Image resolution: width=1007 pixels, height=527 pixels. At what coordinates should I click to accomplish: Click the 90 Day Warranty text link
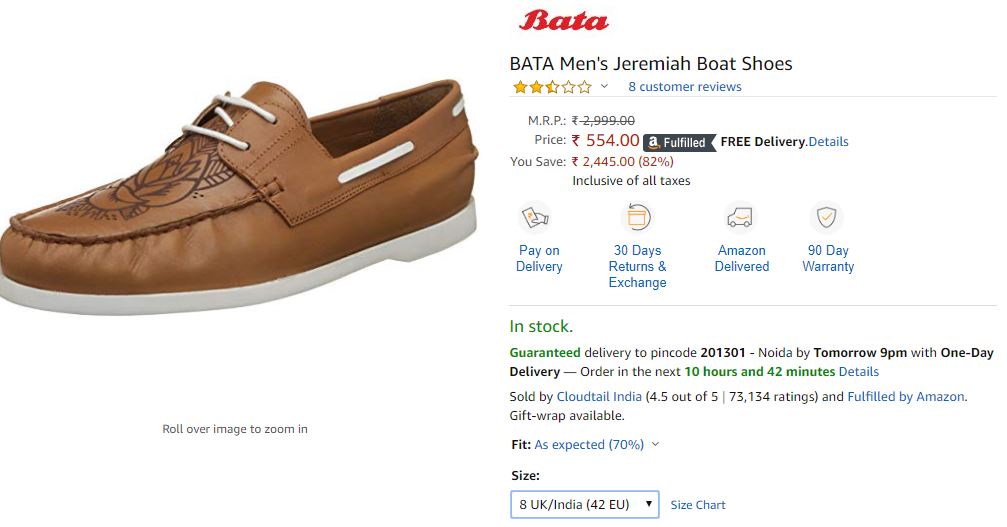[x=826, y=258]
